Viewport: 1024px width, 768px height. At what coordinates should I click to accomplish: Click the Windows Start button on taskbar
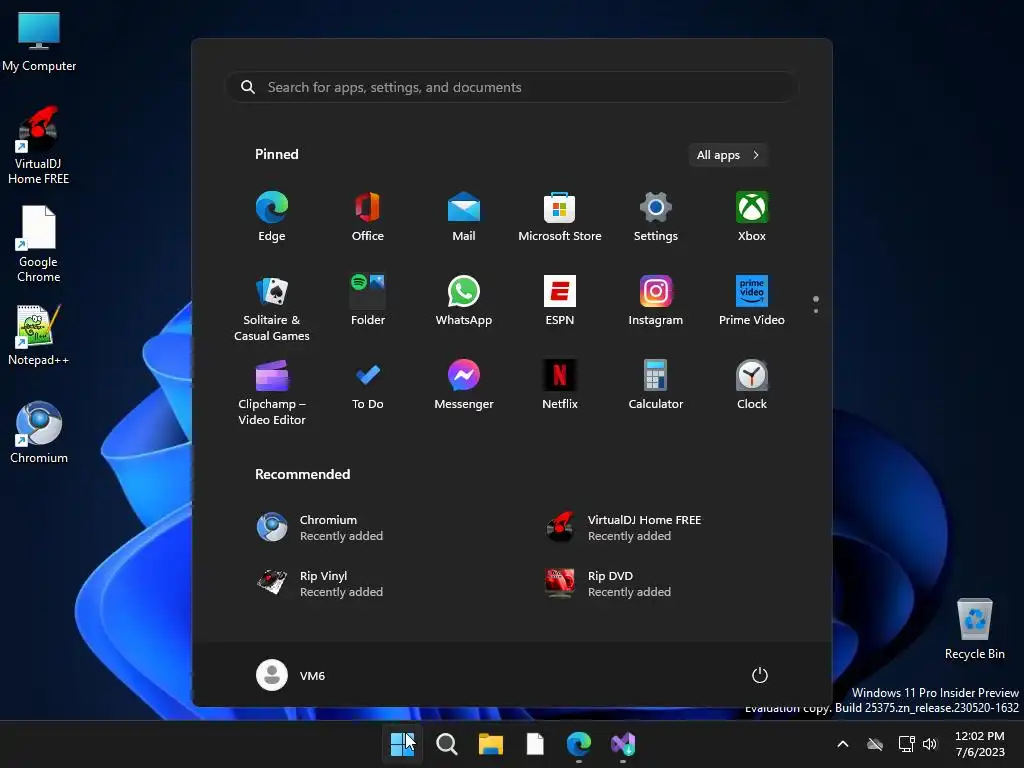(x=402, y=744)
